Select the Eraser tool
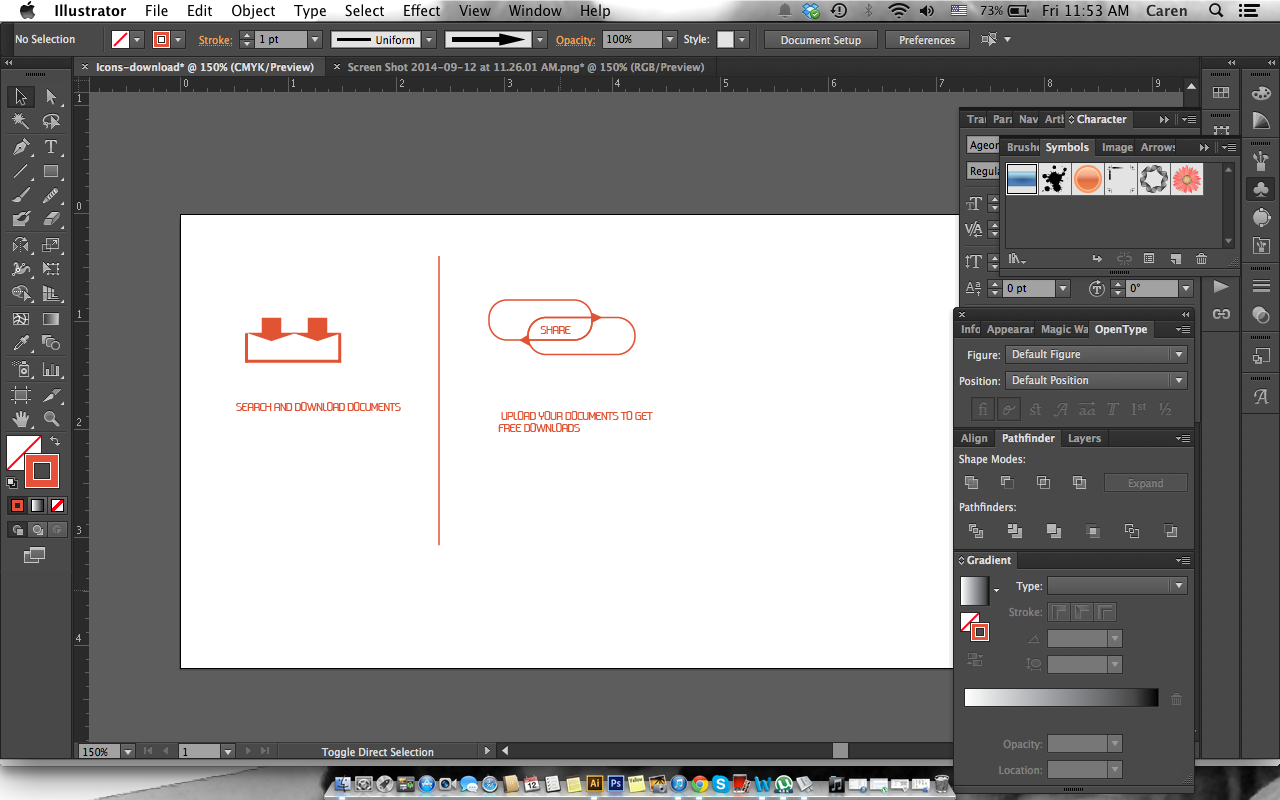The height and width of the screenshot is (800, 1280). (51, 219)
